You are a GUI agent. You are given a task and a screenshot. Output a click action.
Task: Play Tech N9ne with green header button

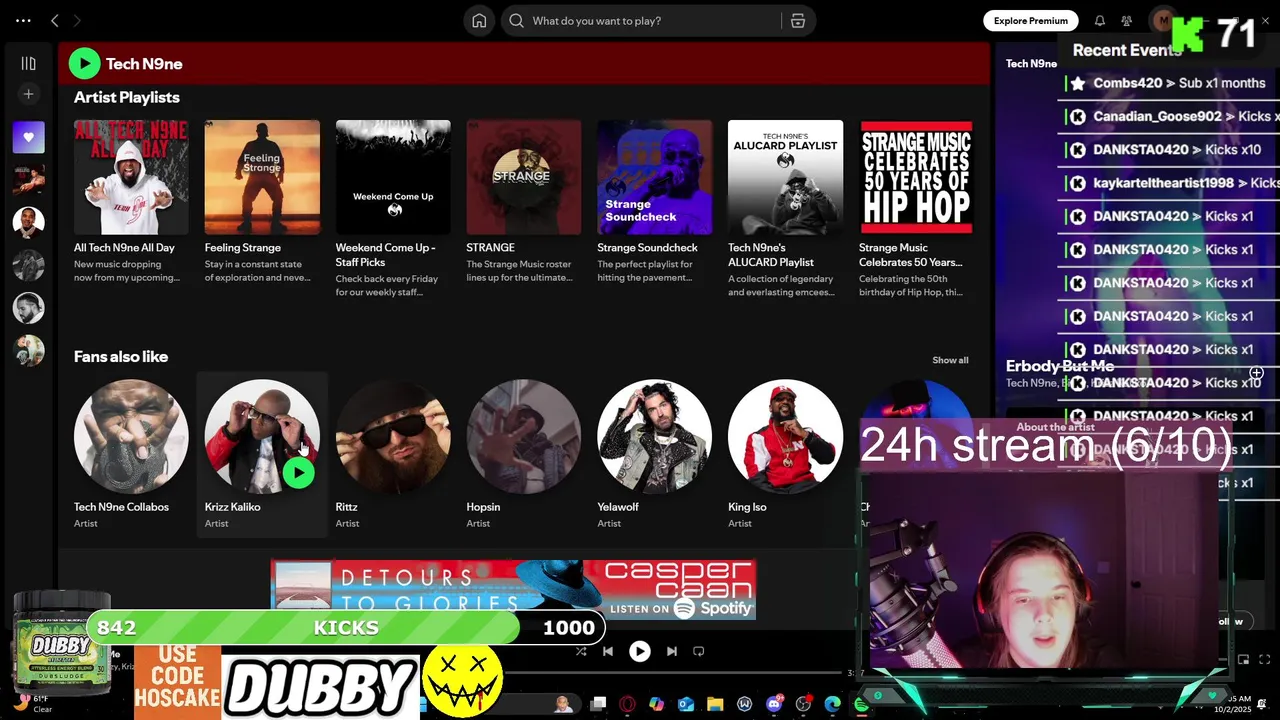point(84,63)
